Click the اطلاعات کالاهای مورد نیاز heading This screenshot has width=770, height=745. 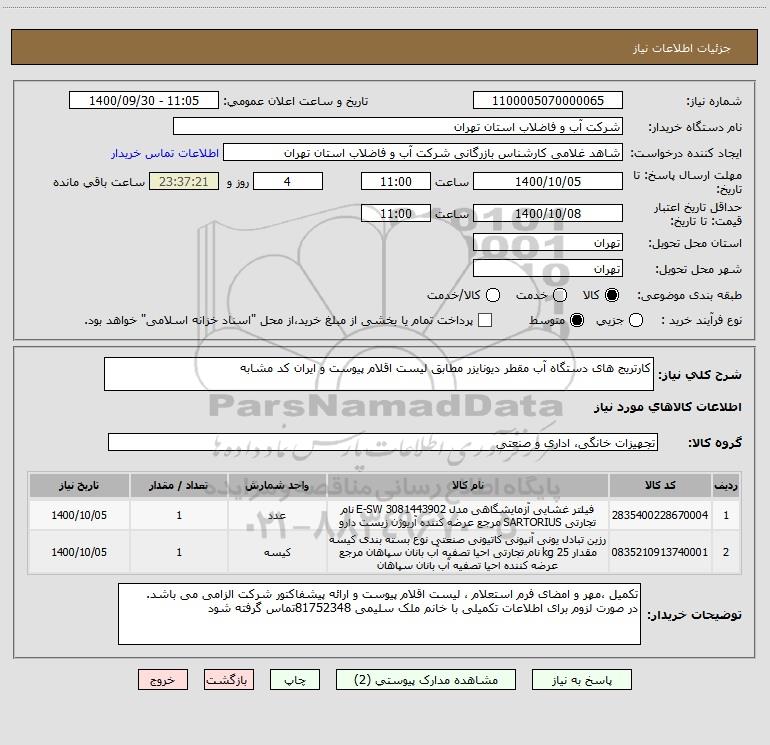point(668,407)
